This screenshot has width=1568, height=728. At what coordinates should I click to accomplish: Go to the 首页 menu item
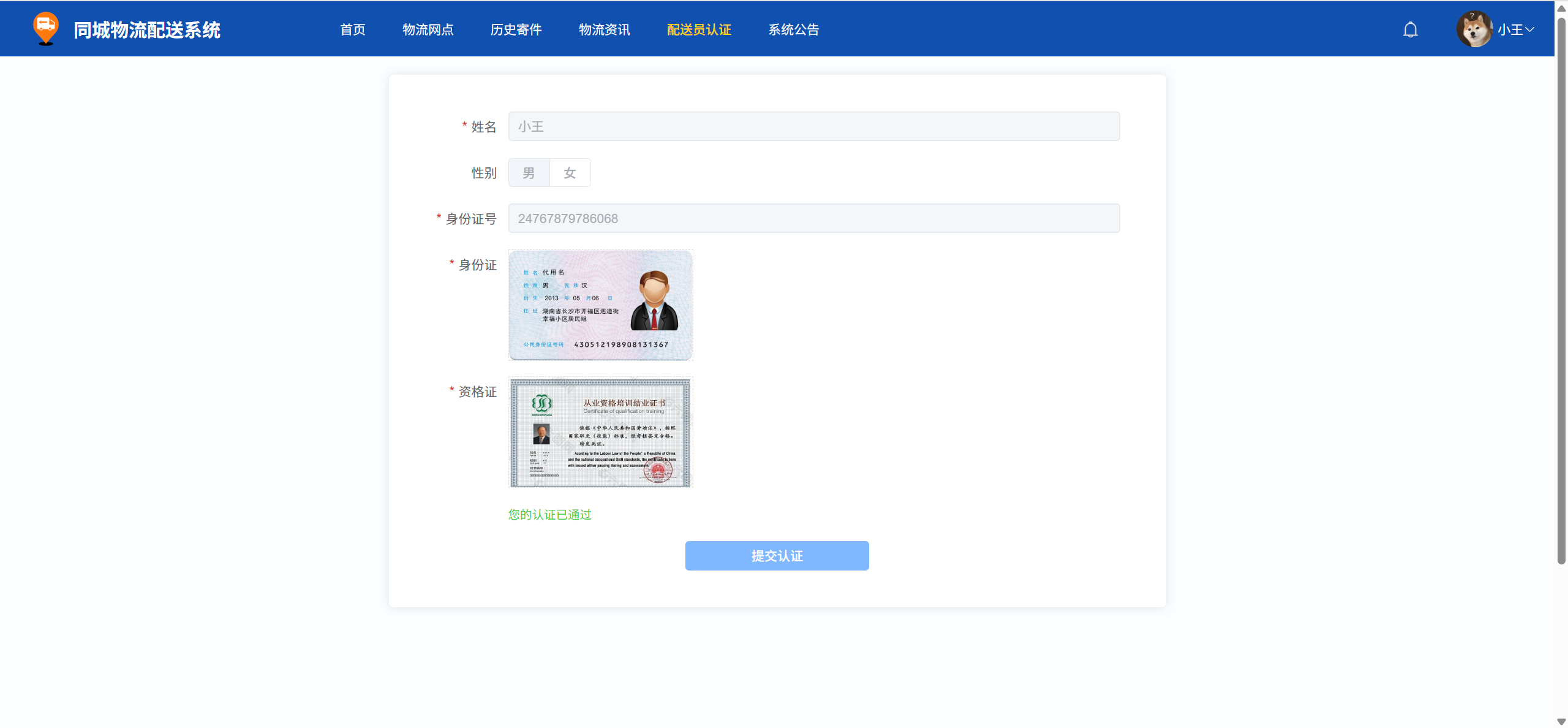pyautogui.click(x=353, y=29)
